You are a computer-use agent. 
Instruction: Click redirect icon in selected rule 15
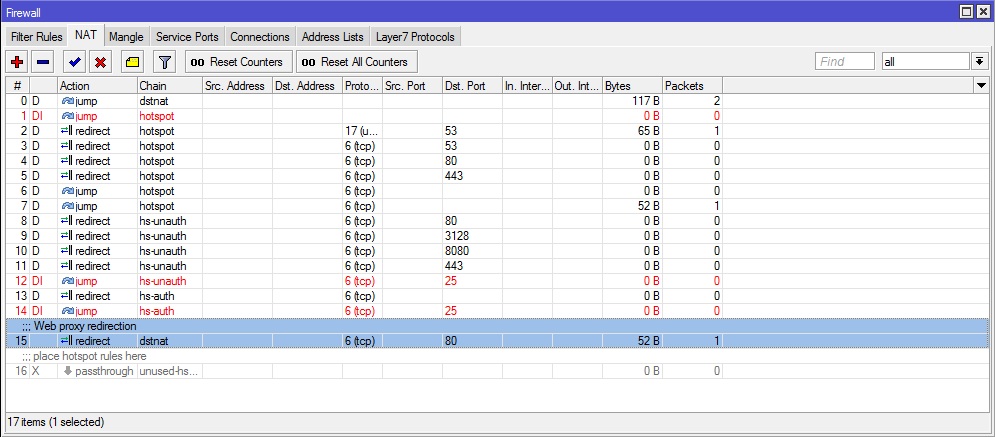click(x=67, y=341)
